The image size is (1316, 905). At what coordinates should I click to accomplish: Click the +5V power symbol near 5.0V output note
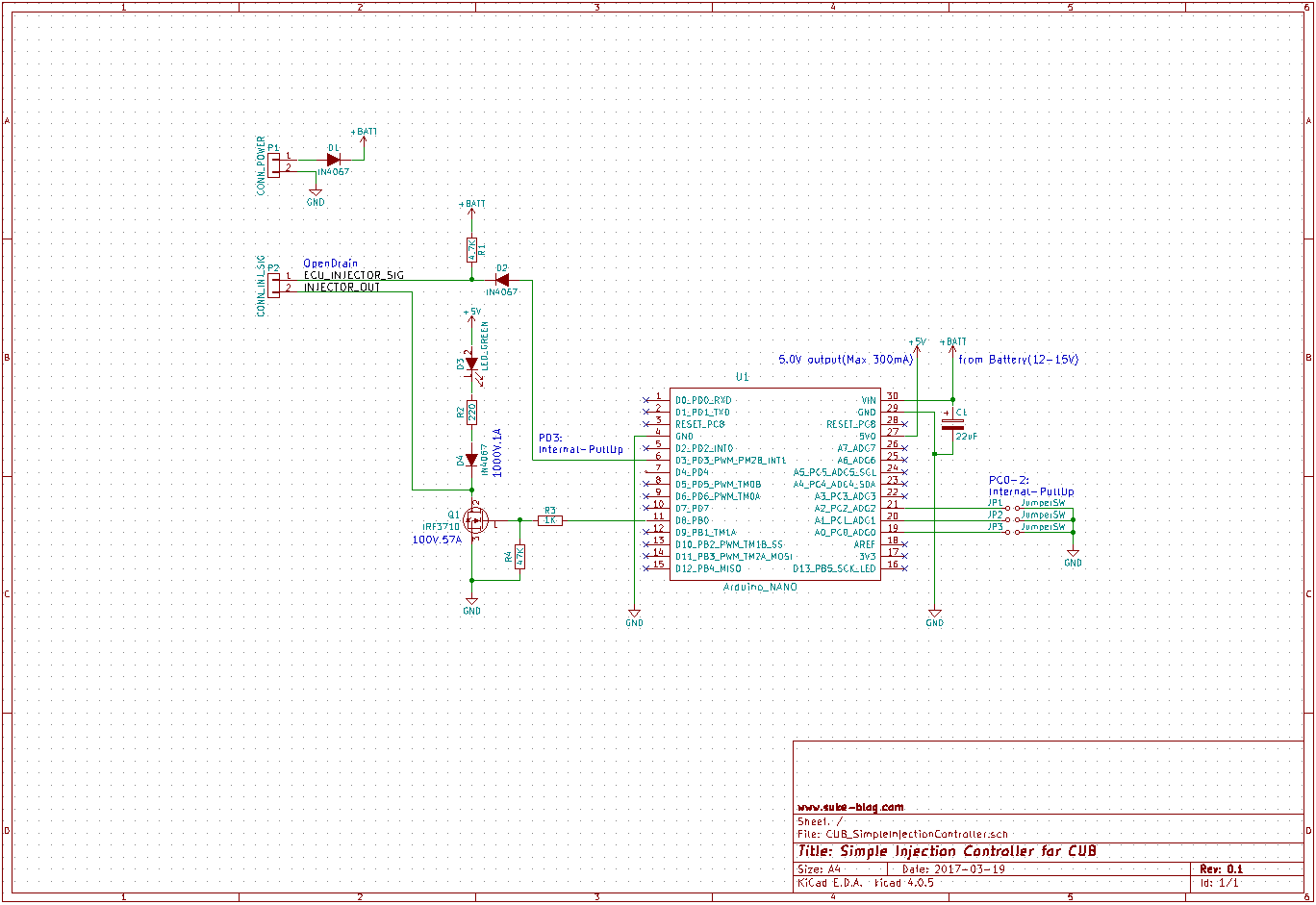pyautogui.click(x=917, y=346)
